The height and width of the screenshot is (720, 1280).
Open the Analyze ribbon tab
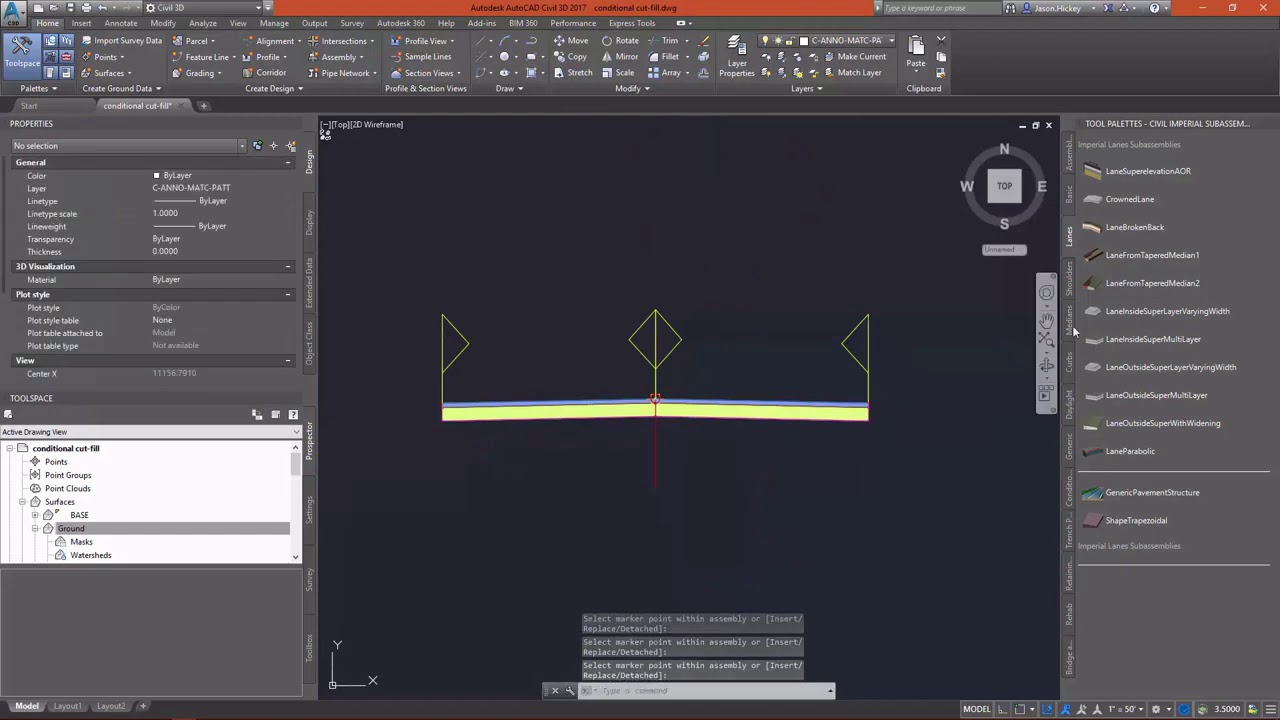click(203, 23)
